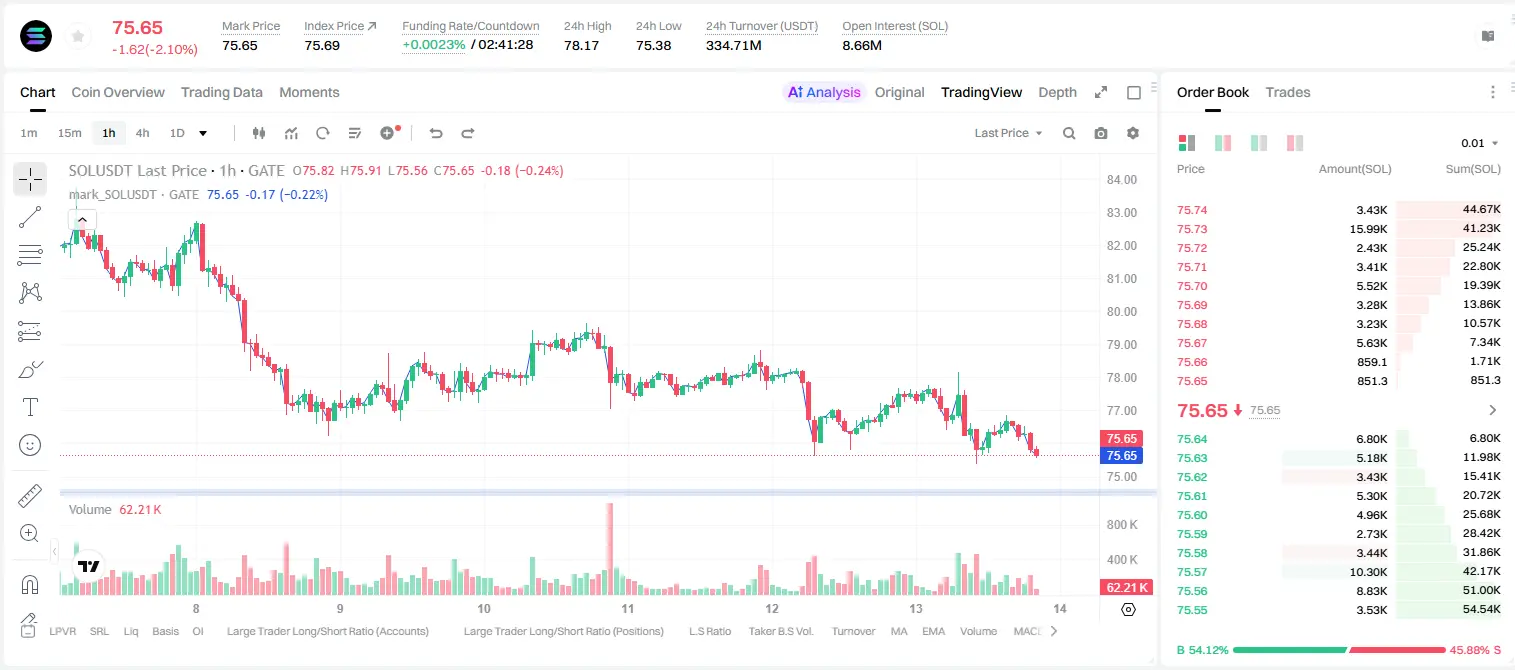1515x670 pixels.
Task: Click the AI Analysis button
Action: point(824,92)
